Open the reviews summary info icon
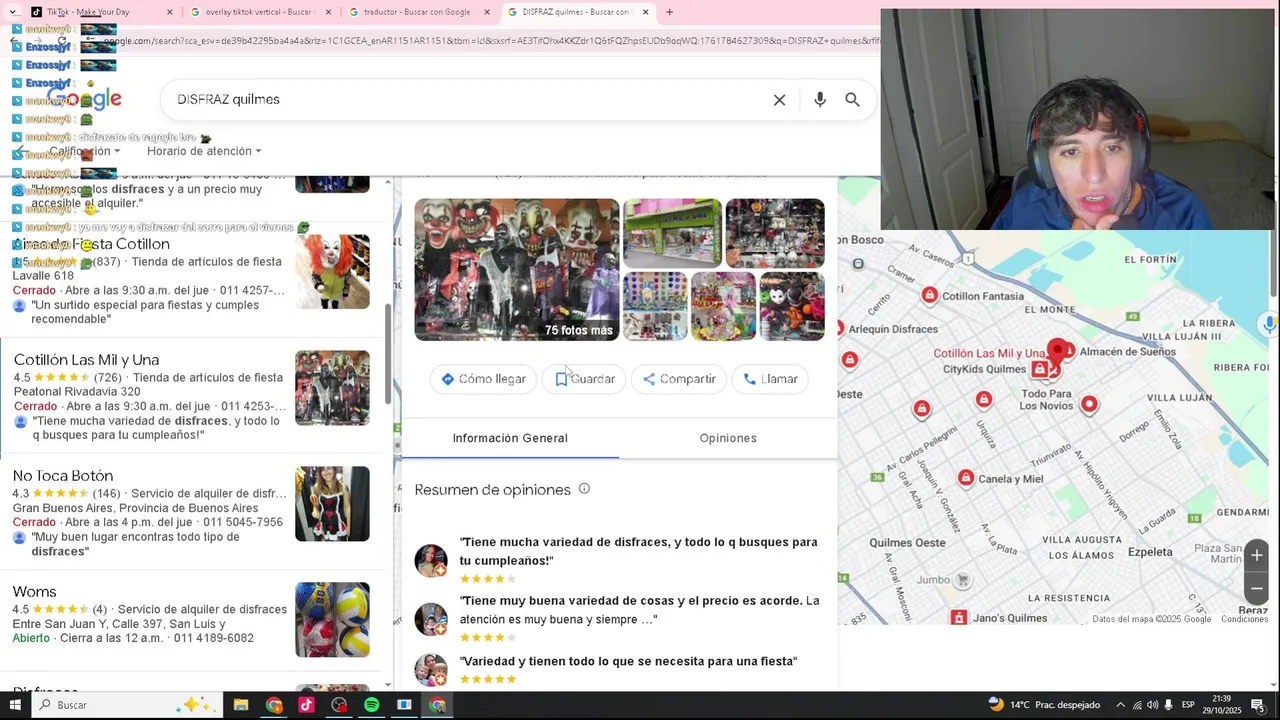This screenshot has height=720, width=1280. [584, 489]
